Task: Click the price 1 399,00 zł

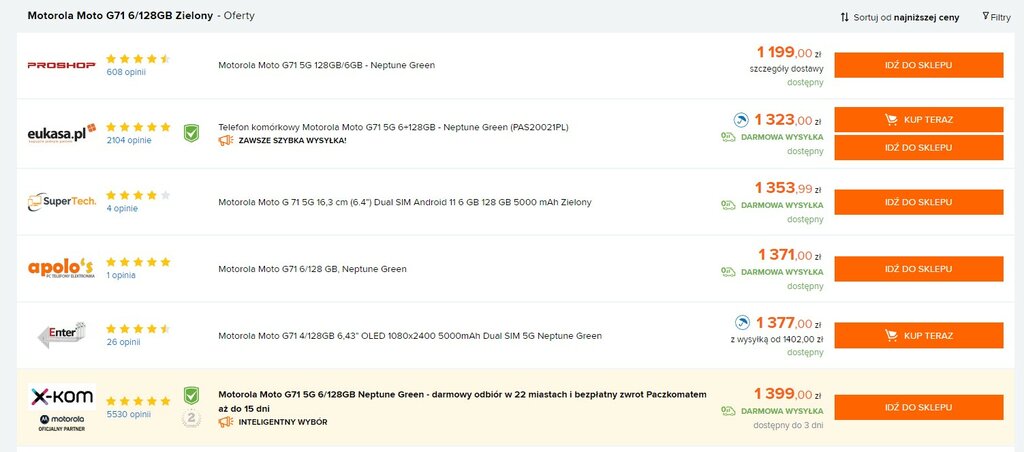Action: click(x=788, y=395)
